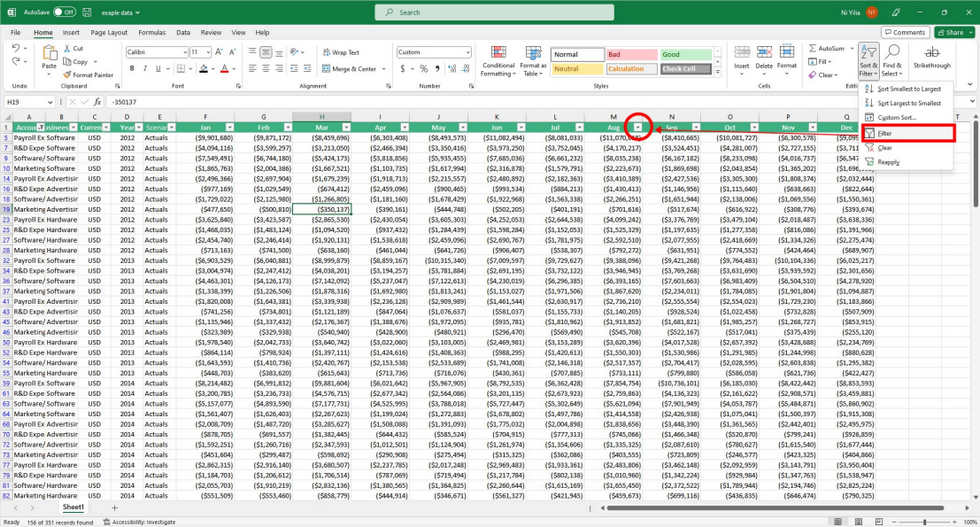This screenshot has height=527, width=980.
Task: Open the Oct column filter dropdown
Action: point(754,128)
